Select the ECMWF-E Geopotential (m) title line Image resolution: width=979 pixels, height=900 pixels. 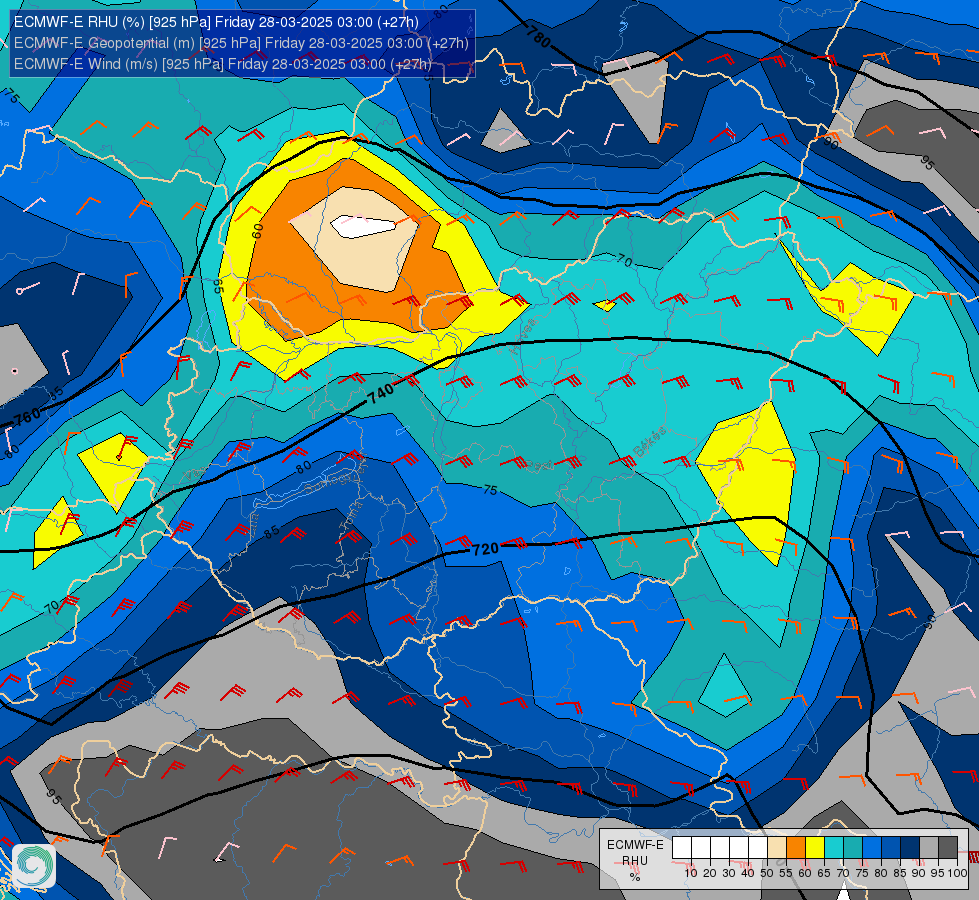(x=241, y=43)
